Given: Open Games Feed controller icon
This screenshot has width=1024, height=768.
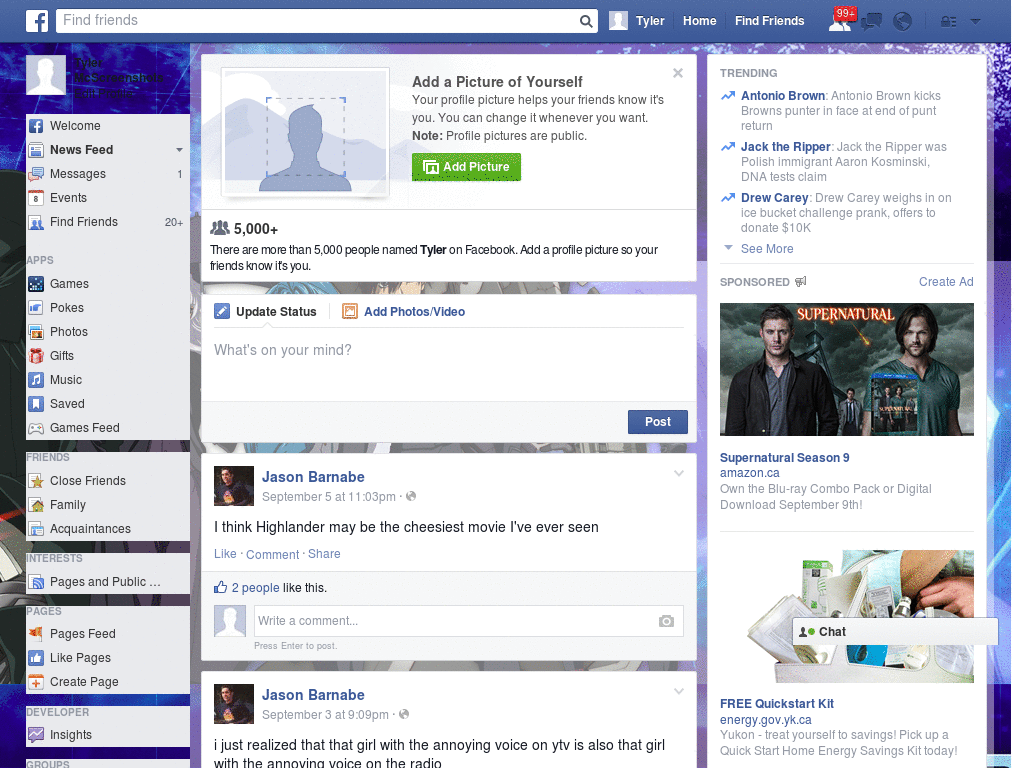Looking at the screenshot, I should point(36,428).
